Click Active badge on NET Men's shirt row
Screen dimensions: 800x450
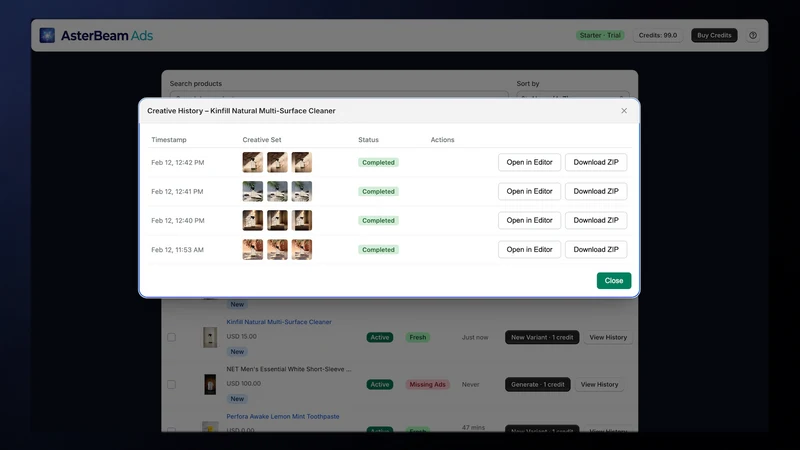pos(380,384)
